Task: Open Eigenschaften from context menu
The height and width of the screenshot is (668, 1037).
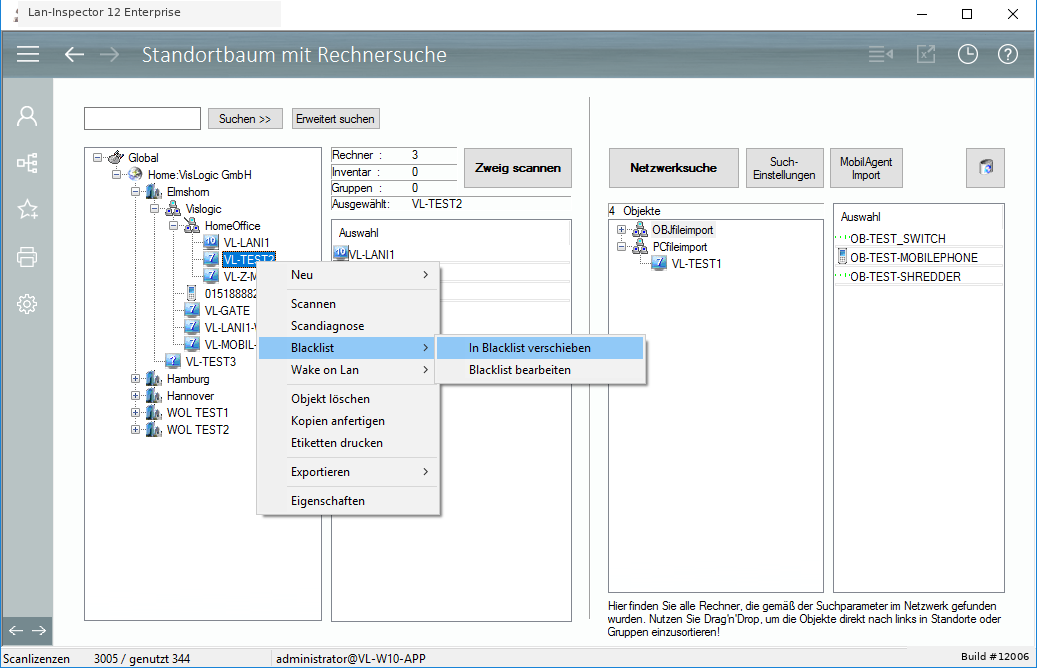Action: [348, 501]
